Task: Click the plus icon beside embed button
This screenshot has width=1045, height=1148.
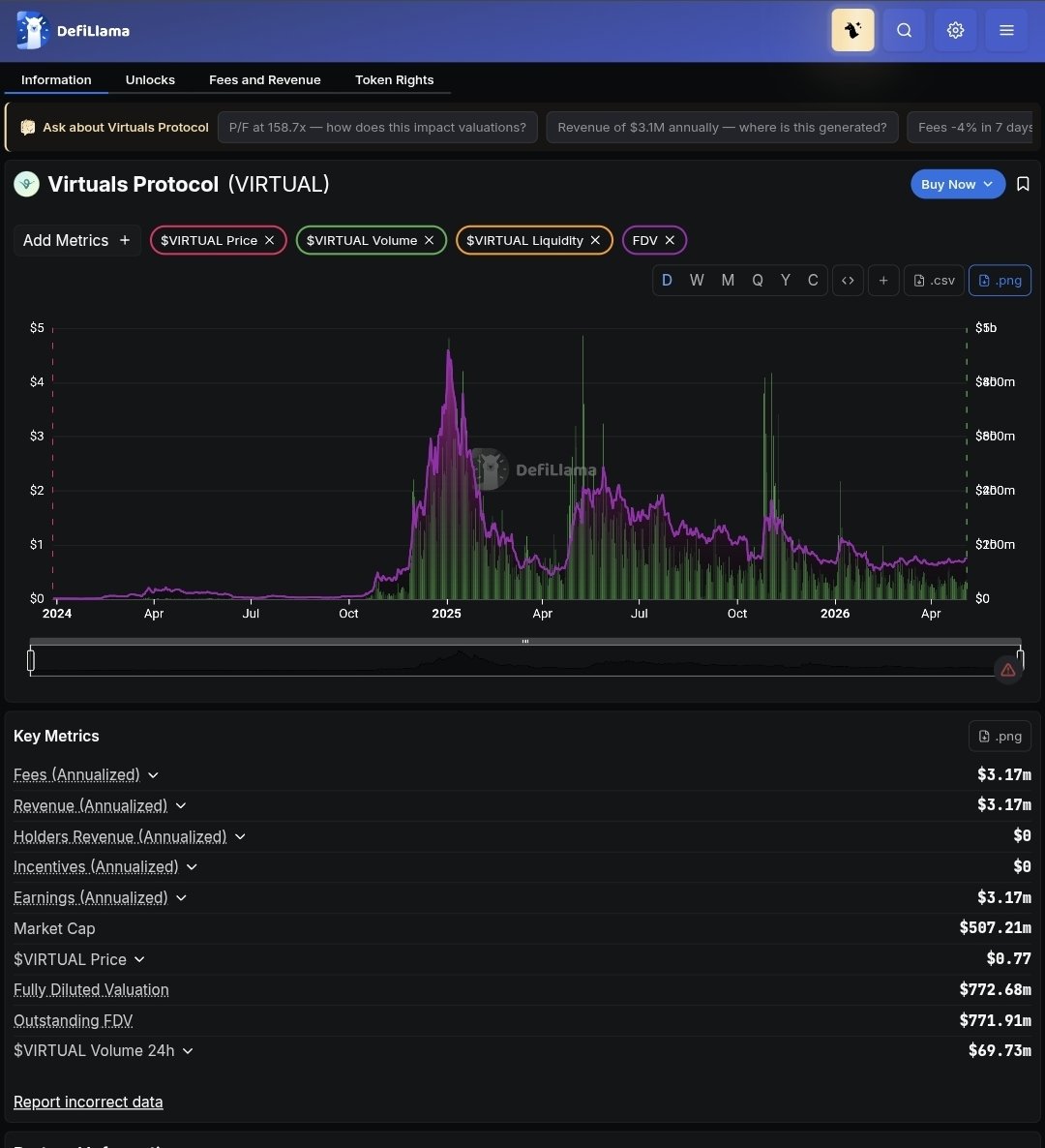Action: click(x=883, y=281)
